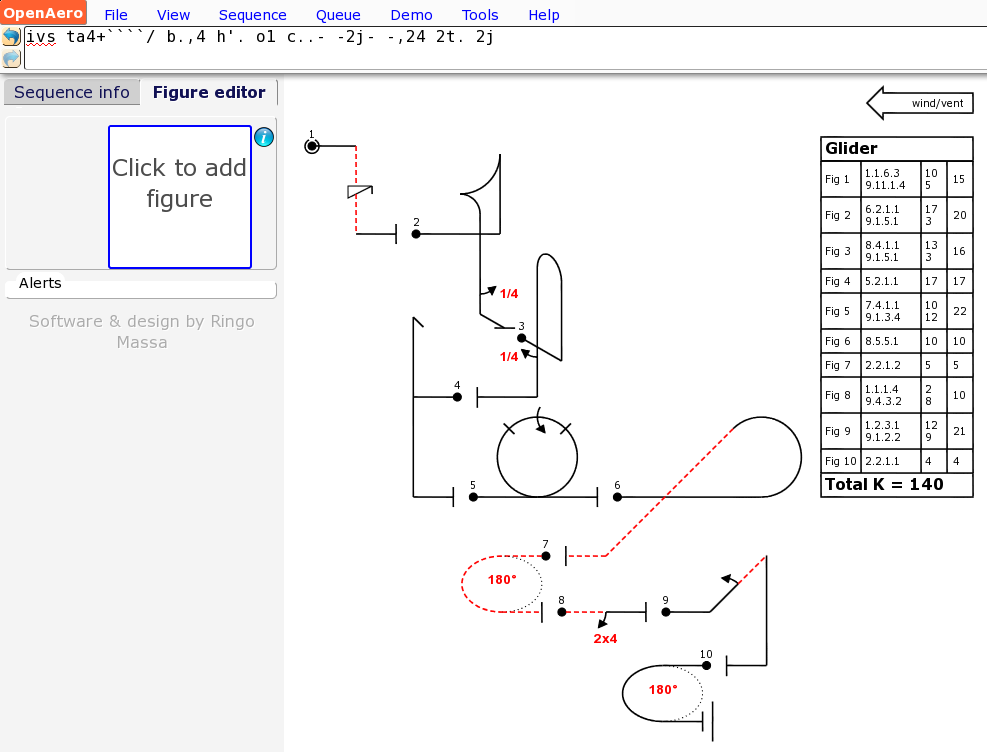Click the 'Fig 3' row label
The width and height of the screenshot is (987, 752).
coord(838,251)
